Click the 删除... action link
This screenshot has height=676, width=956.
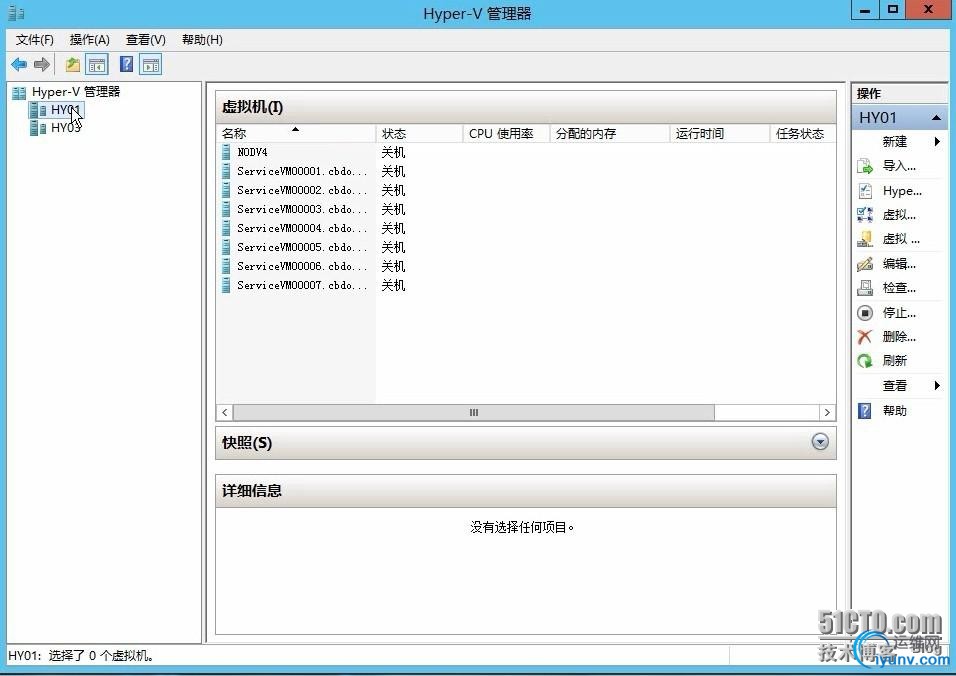[899, 336]
